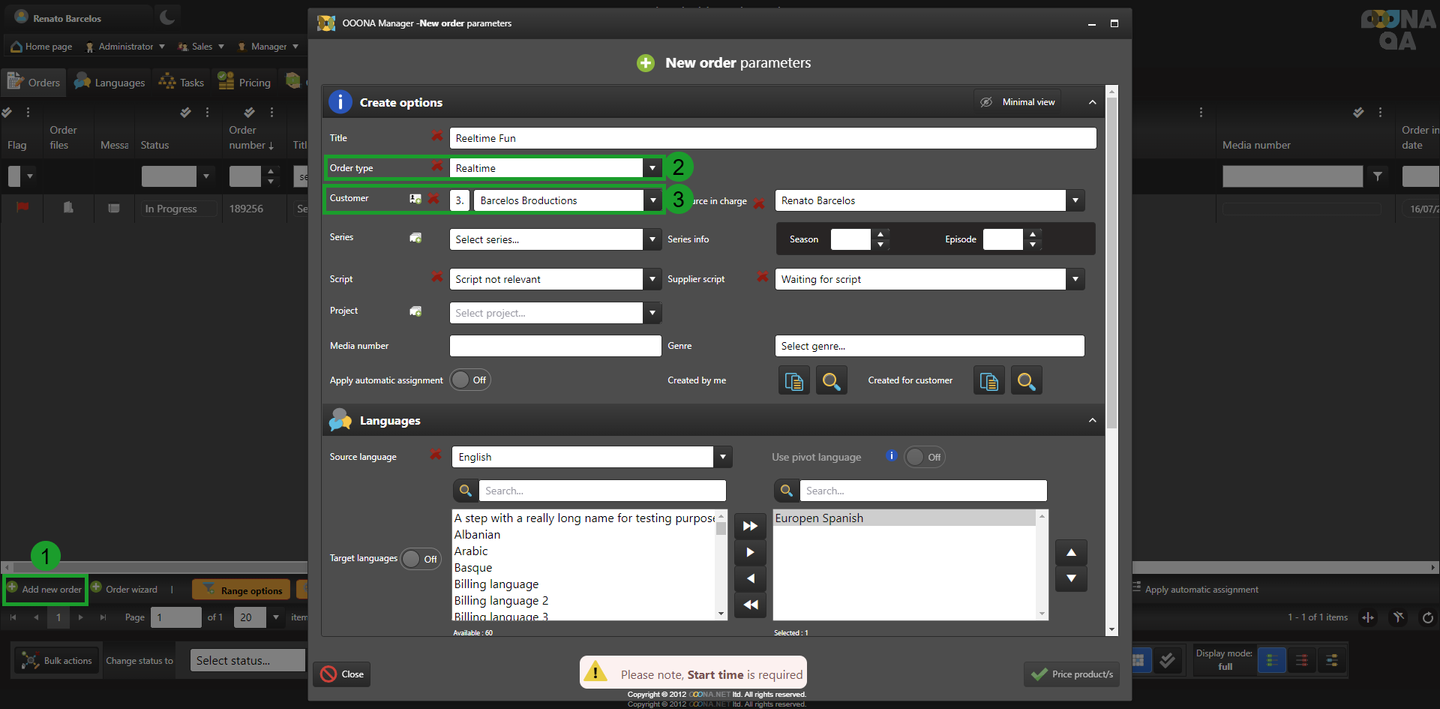The image size is (1440, 709).
Task: Click the blue info icon near pivot language
Action: pyautogui.click(x=891, y=456)
